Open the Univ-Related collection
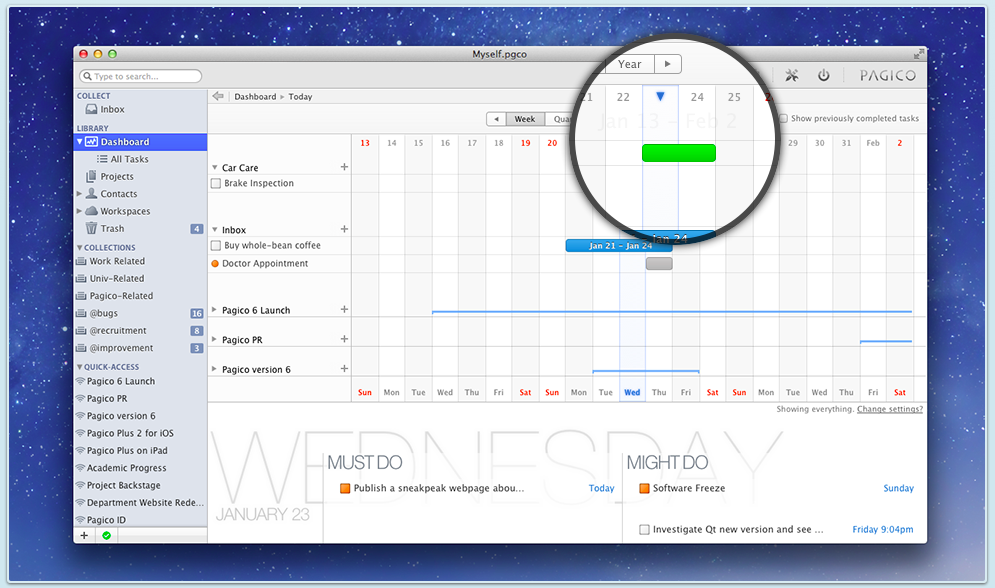Image resolution: width=995 pixels, height=588 pixels. 117,278
